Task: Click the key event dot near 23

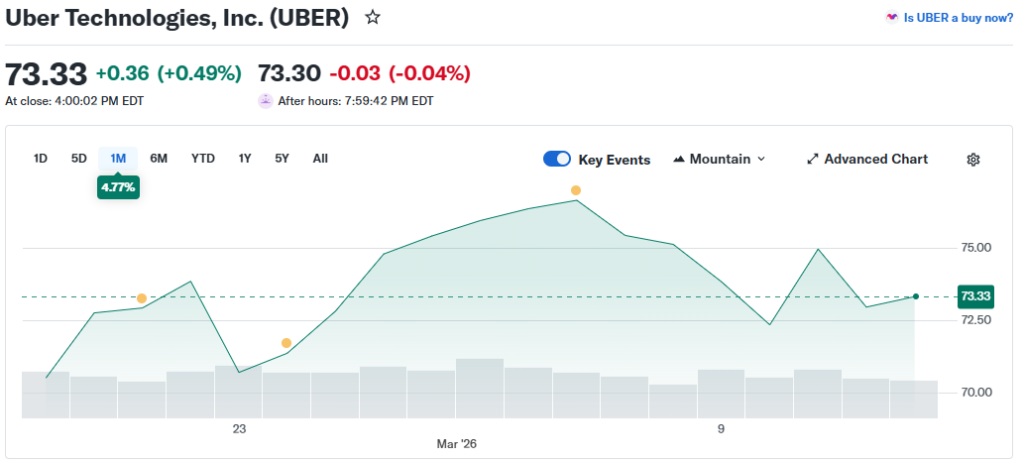Action: click(x=286, y=343)
